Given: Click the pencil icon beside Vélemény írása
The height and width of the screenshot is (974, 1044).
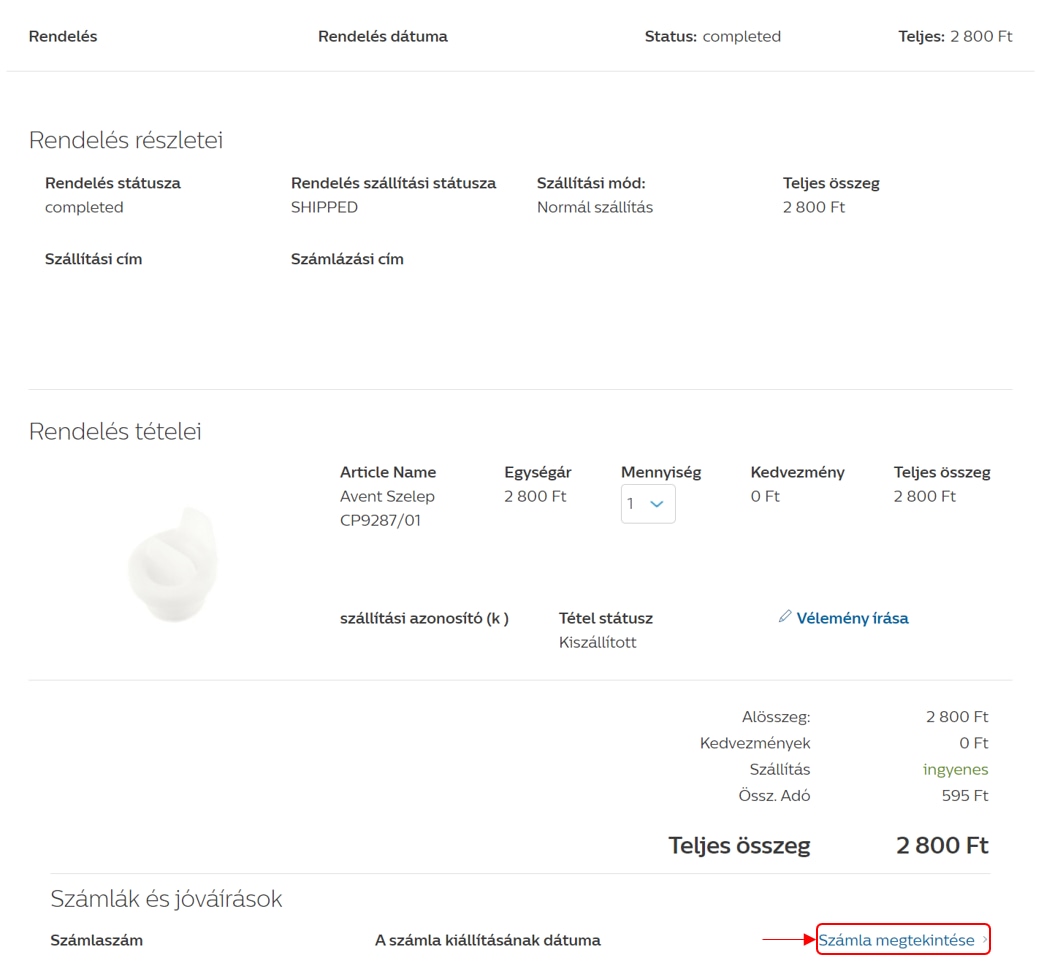Looking at the screenshot, I should coord(785,617).
